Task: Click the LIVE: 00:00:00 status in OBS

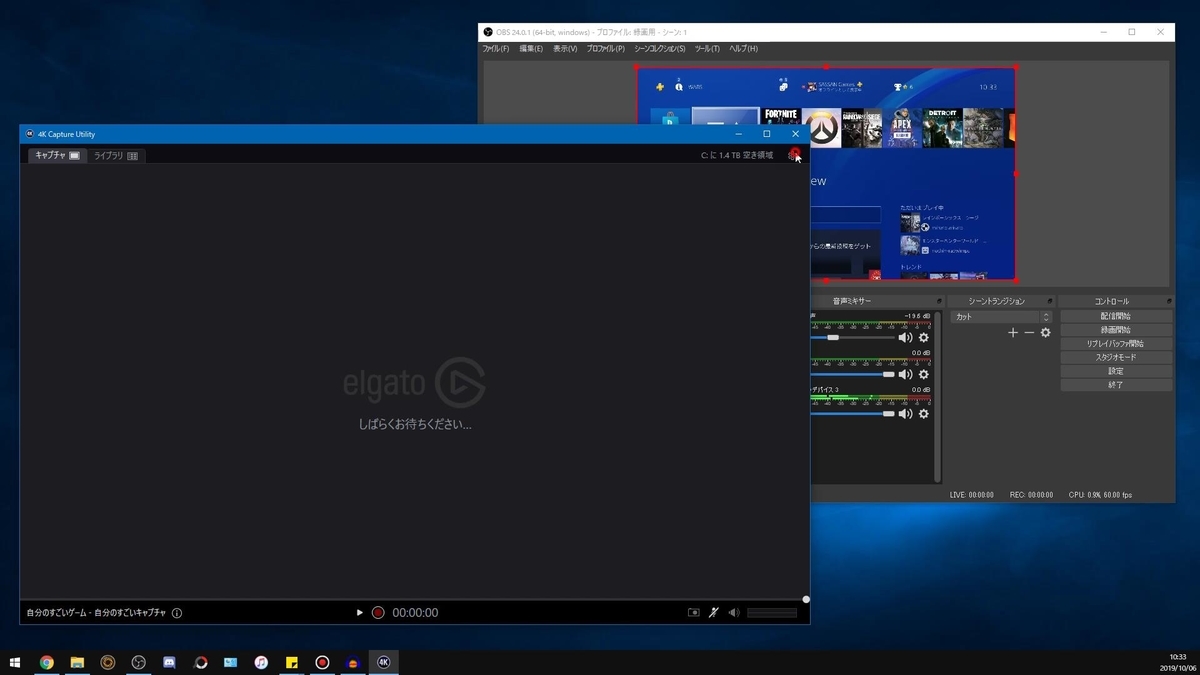Action: click(972, 495)
